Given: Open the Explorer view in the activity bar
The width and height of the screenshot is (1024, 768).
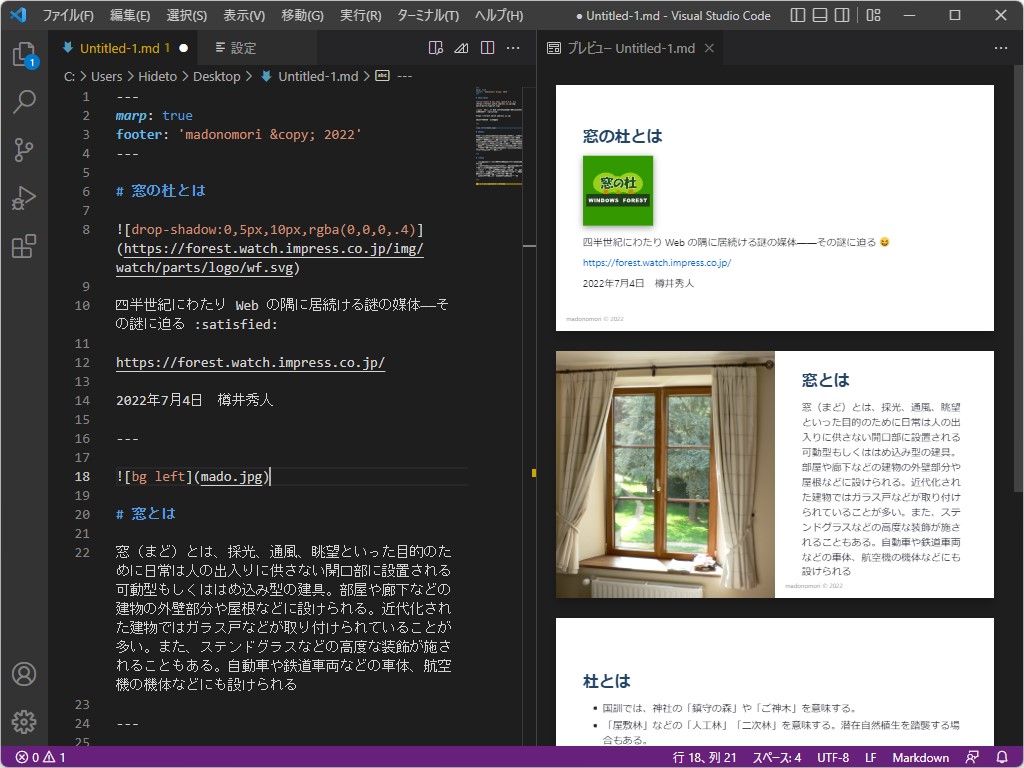Looking at the screenshot, I should pyautogui.click(x=24, y=55).
